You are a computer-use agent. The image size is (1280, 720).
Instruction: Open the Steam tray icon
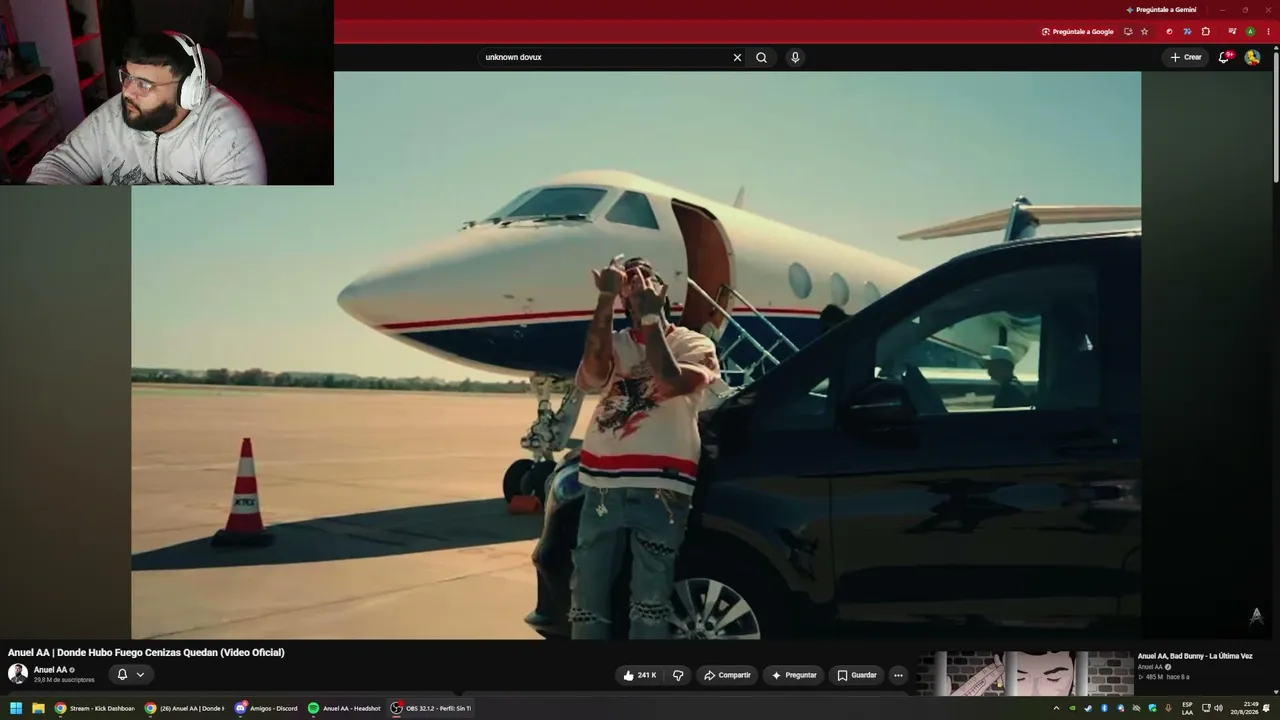coord(1088,708)
